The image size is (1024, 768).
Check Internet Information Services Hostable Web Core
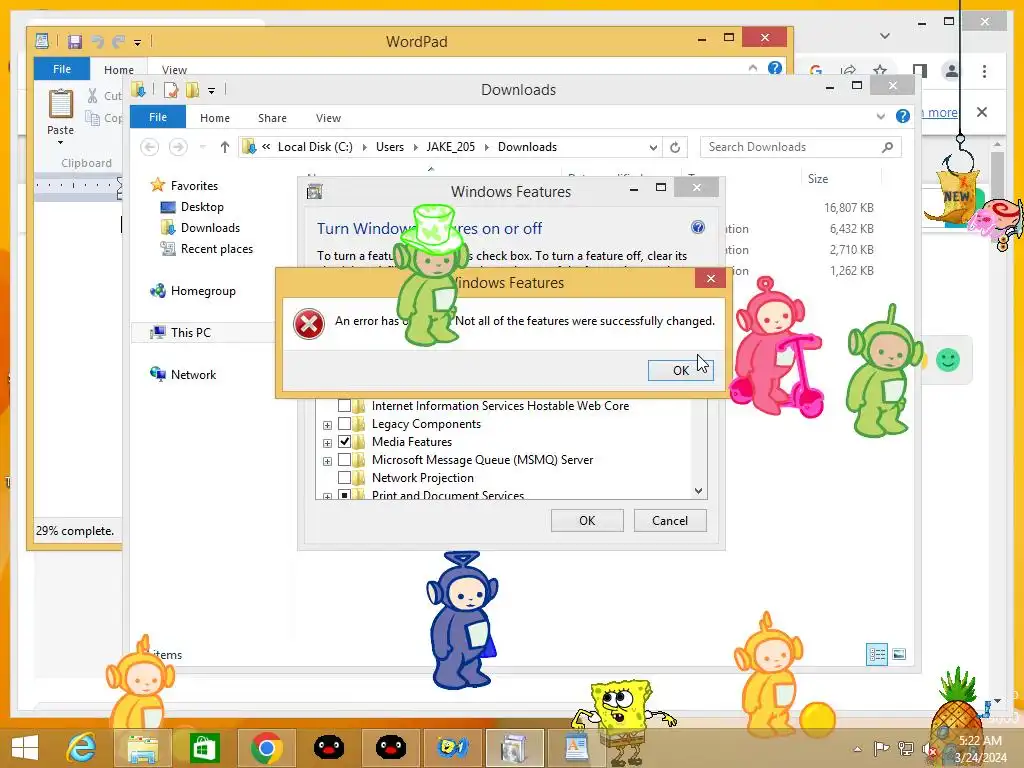tap(344, 406)
